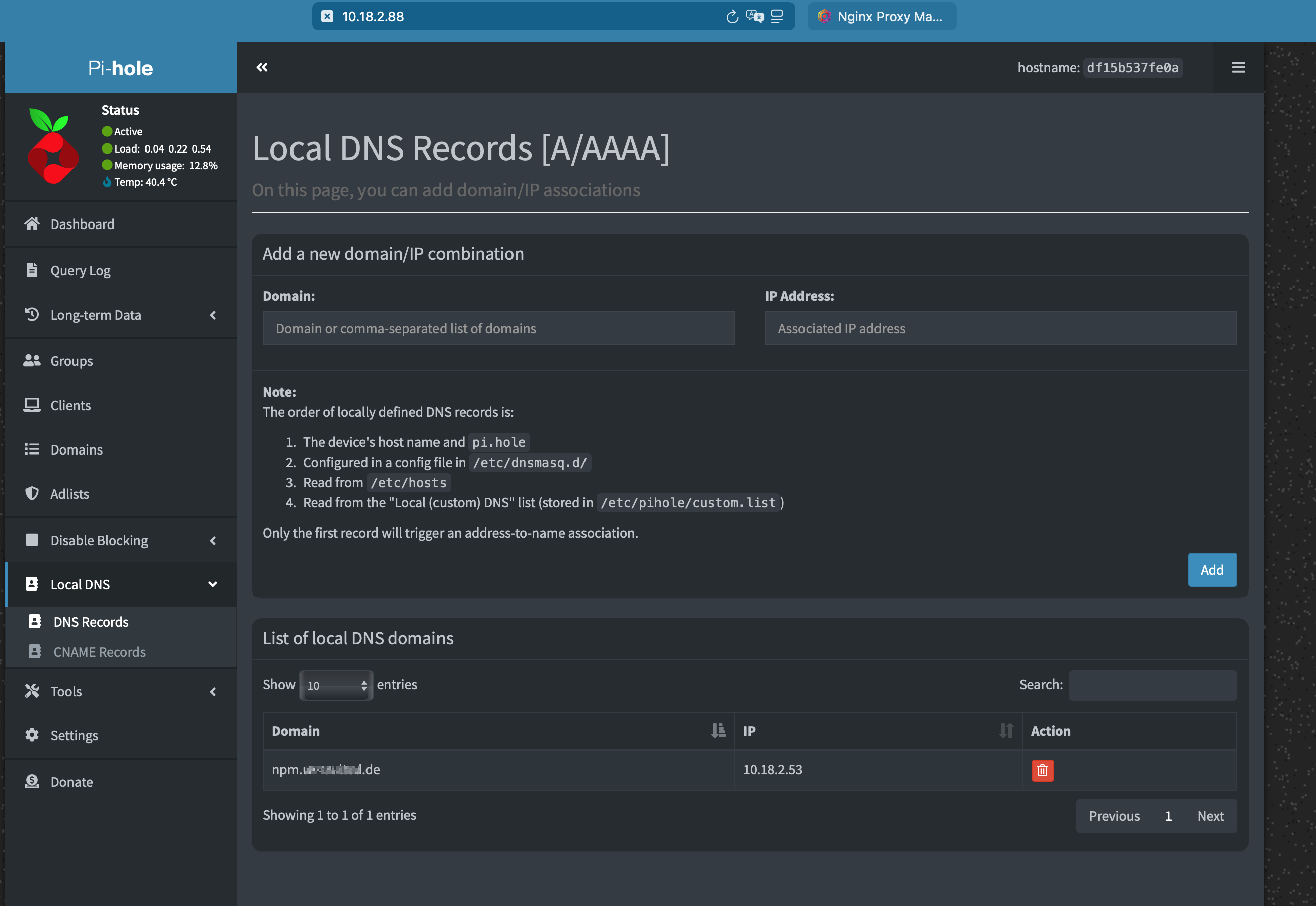The height and width of the screenshot is (906, 1316).
Task: Open the Show entries count dropdown
Action: tap(336, 685)
